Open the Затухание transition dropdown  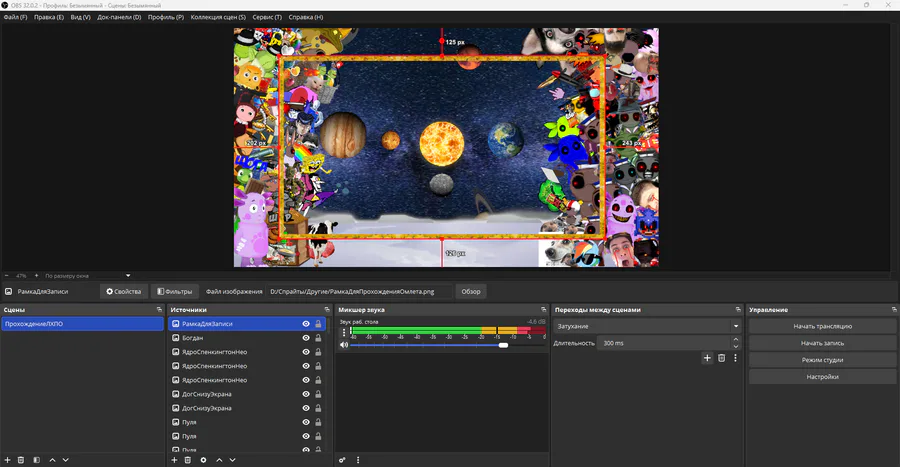coord(647,326)
